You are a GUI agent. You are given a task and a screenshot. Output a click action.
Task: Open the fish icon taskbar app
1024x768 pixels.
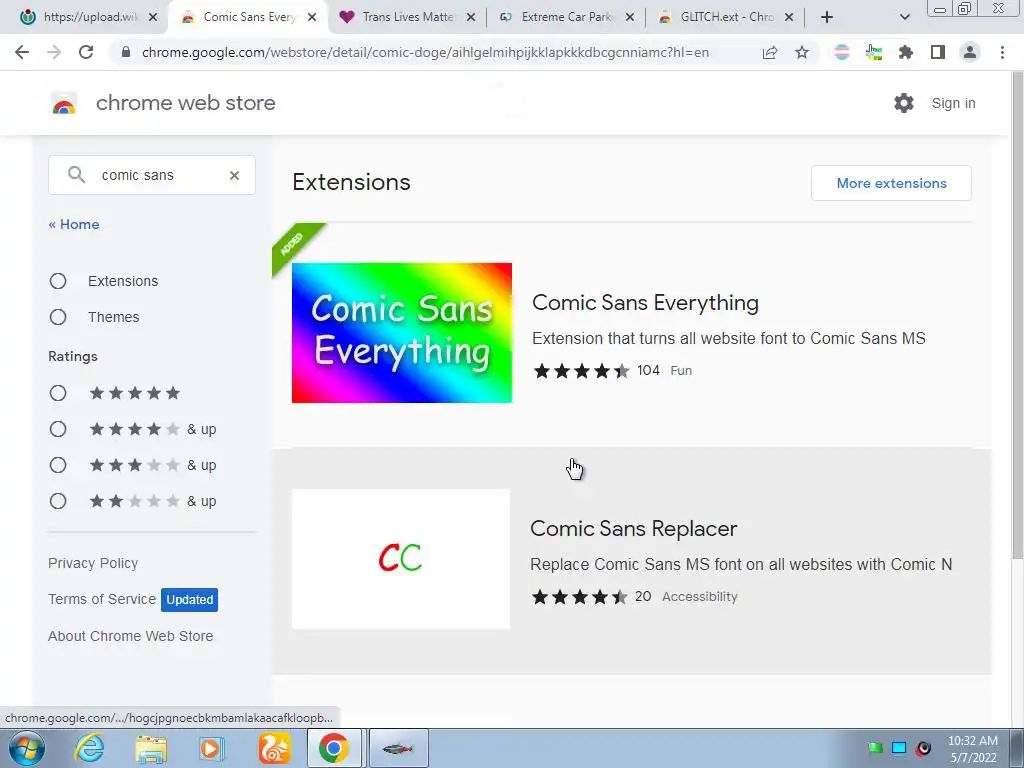click(x=398, y=748)
